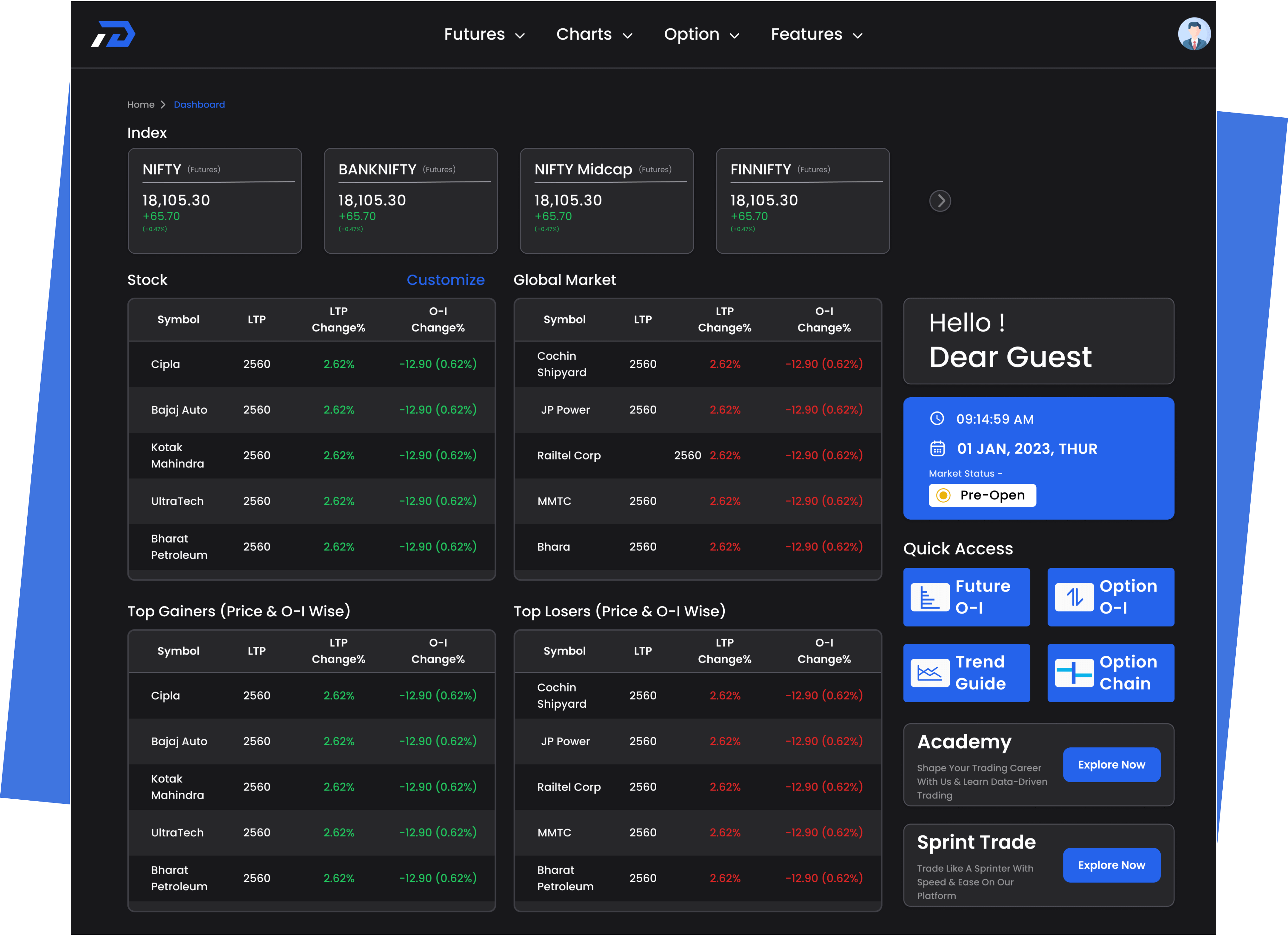Select the BANKNIFTY futures index card
This screenshot has height=936, width=1288.
(411, 200)
